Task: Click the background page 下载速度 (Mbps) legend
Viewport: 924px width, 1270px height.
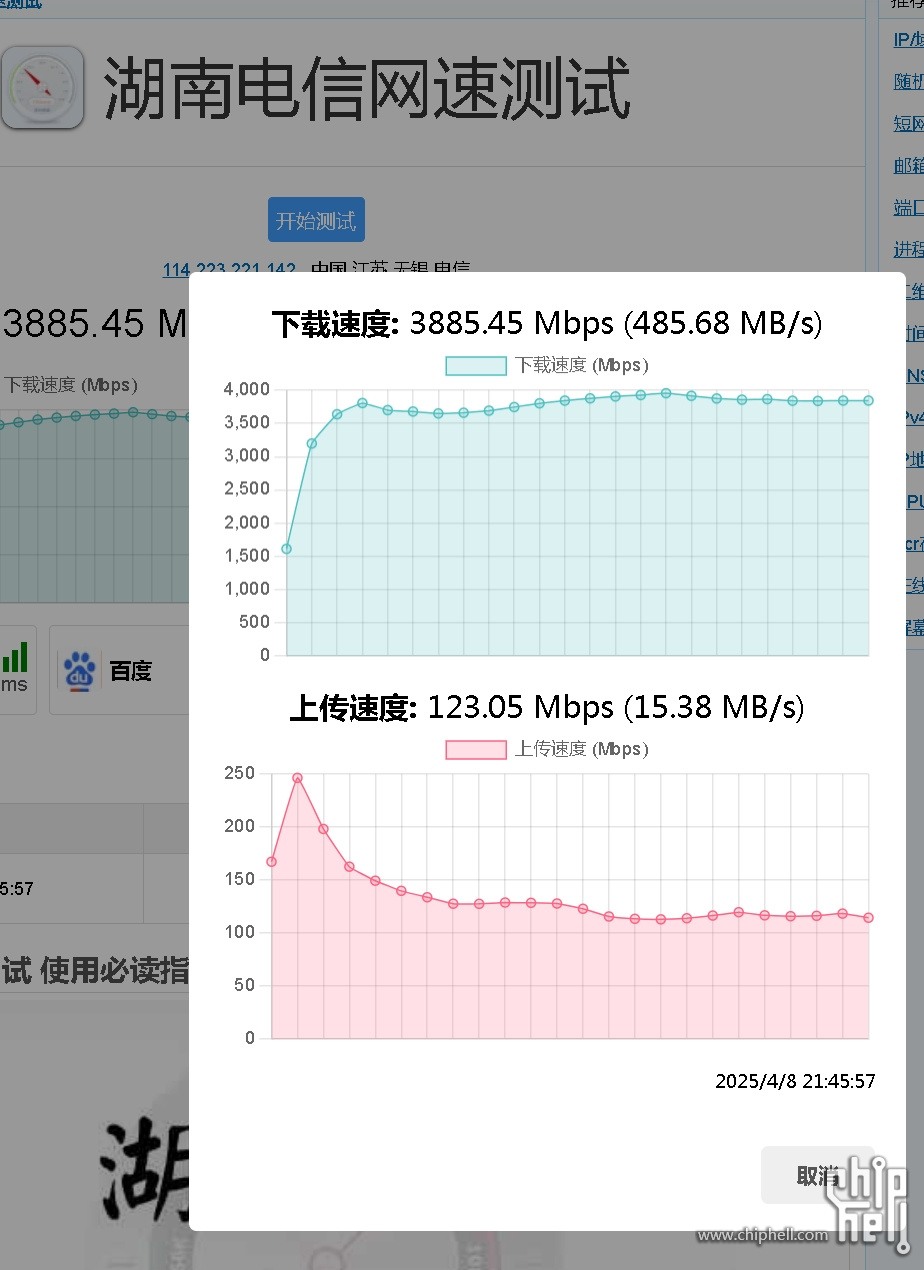Action: coord(71,385)
